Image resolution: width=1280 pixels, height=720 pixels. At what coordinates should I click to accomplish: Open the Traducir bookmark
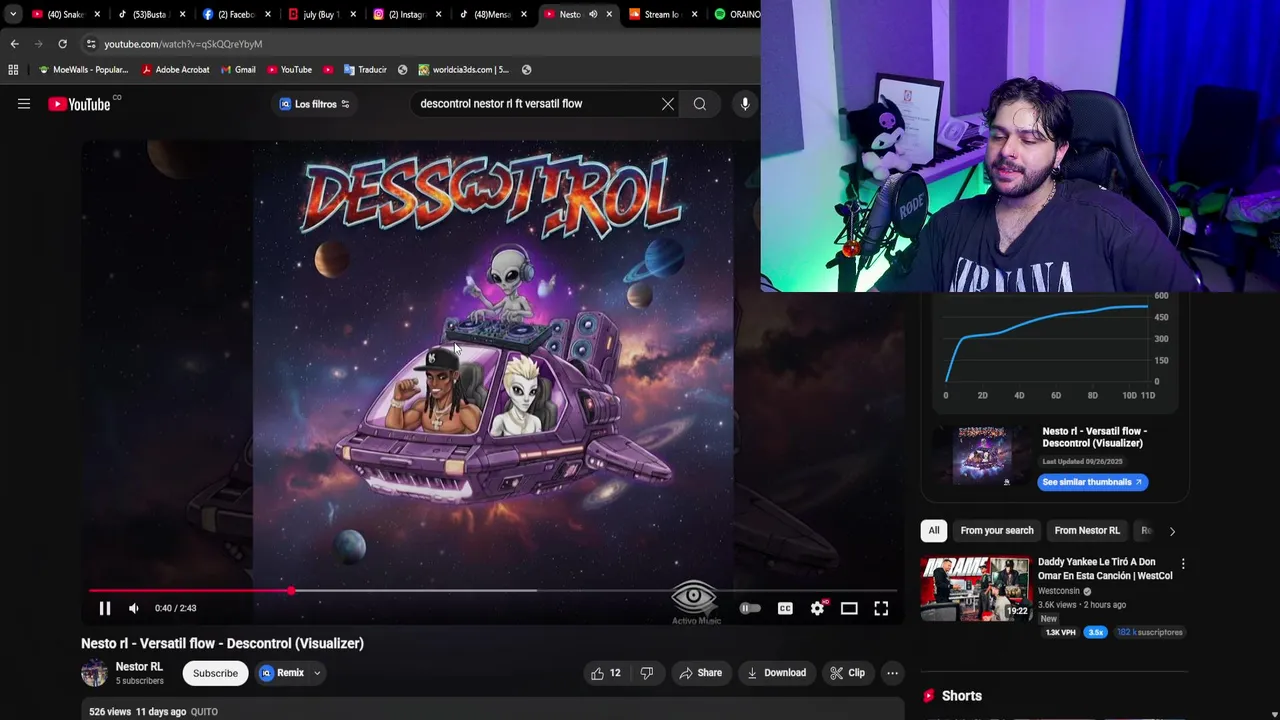tap(365, 70)
